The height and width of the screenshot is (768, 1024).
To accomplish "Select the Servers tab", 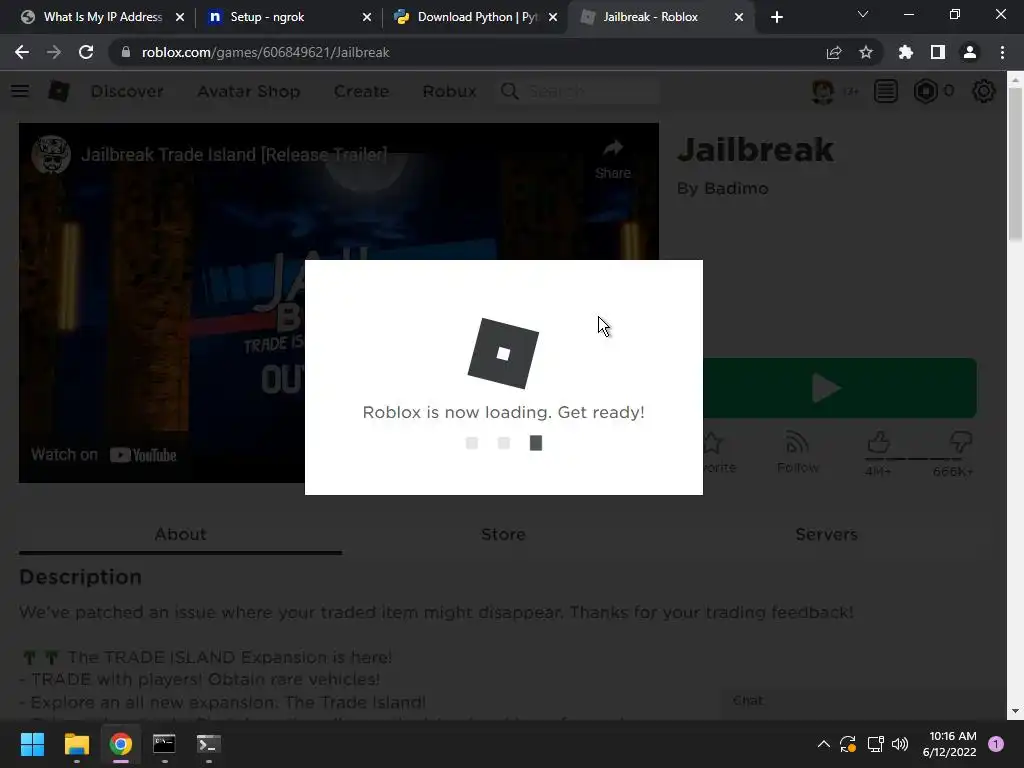I will [x=826, y=534].
